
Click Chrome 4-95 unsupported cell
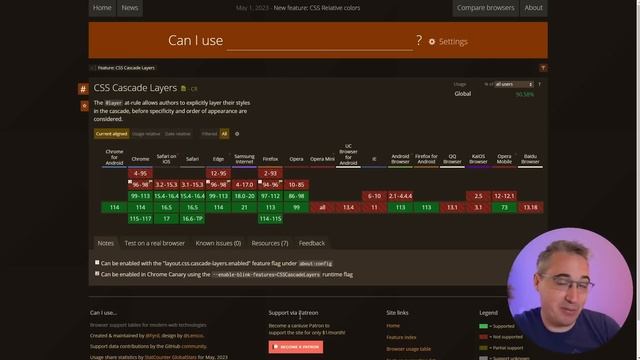[140, 173]
